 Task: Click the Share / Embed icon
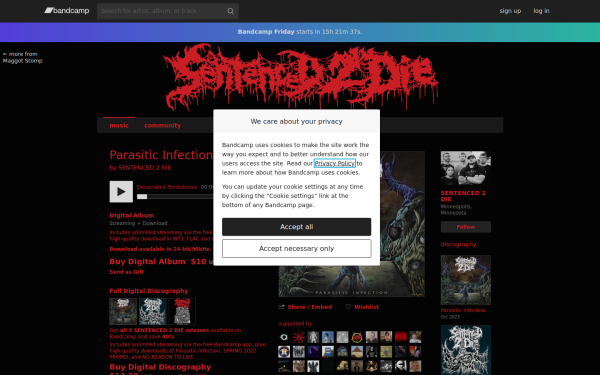(x=282, y=307)
